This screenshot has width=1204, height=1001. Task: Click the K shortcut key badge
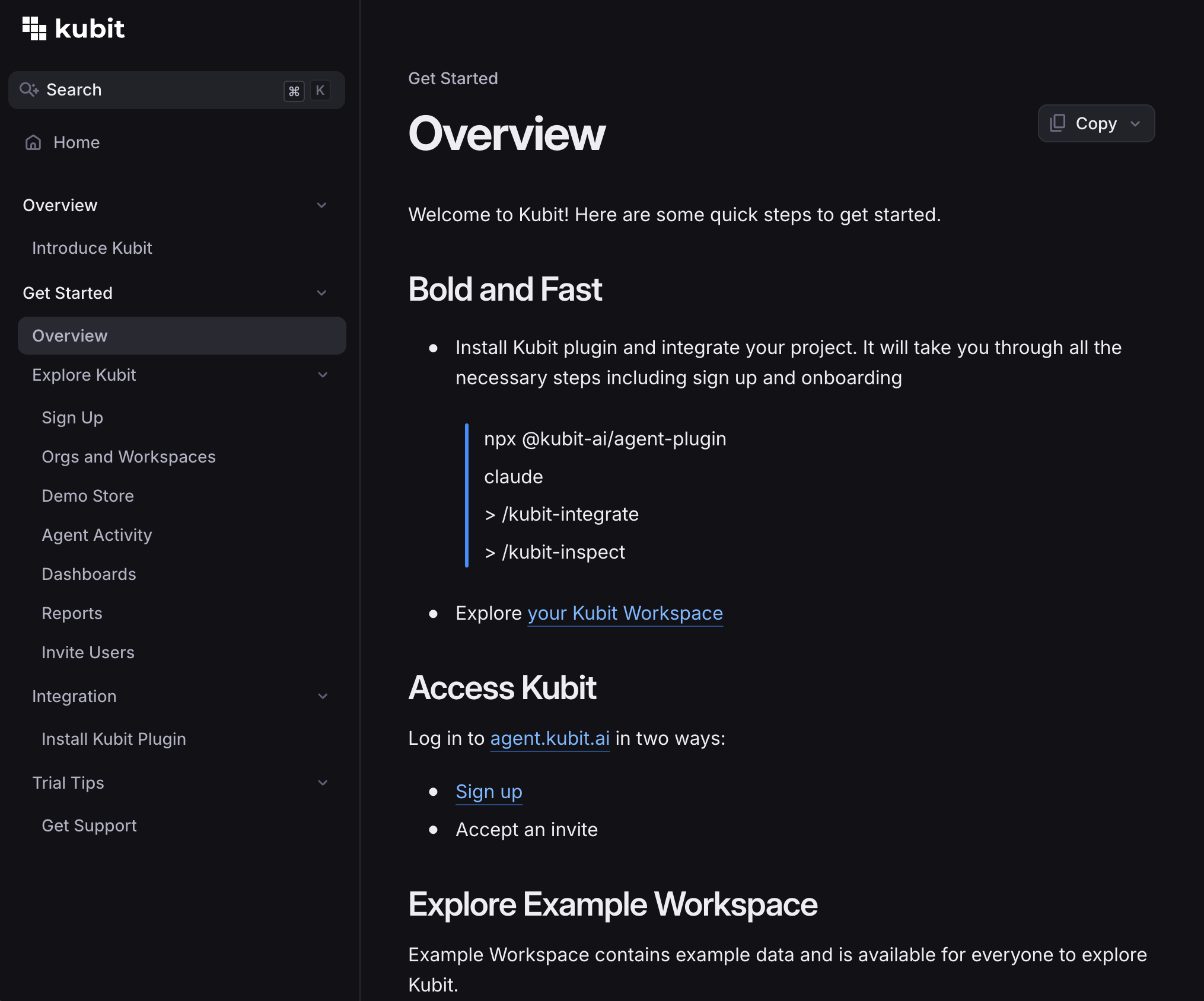tap(320, 91)
